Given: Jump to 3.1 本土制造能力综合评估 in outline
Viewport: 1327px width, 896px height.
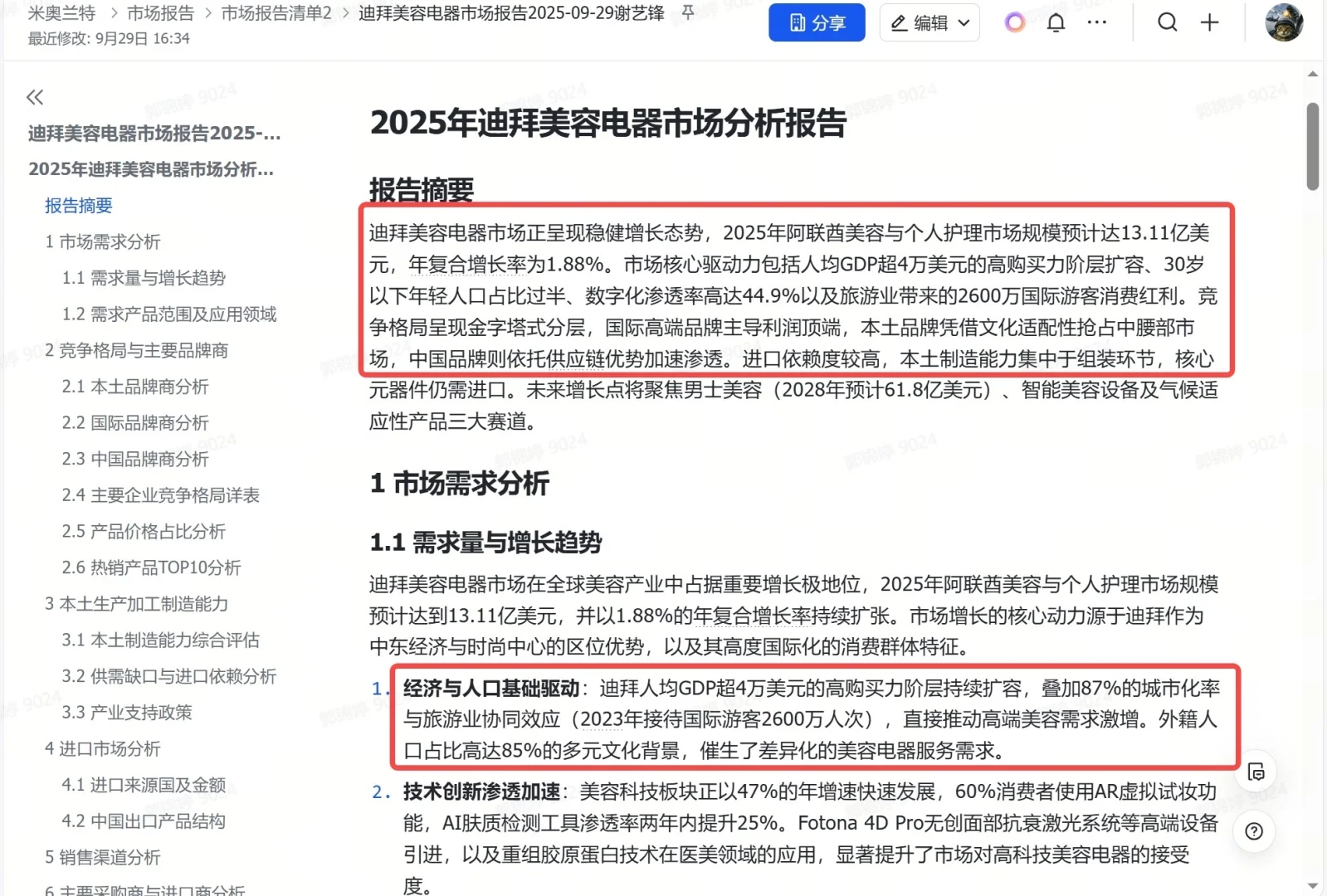Looking at the screenshot, I should [x=161, y=640].
